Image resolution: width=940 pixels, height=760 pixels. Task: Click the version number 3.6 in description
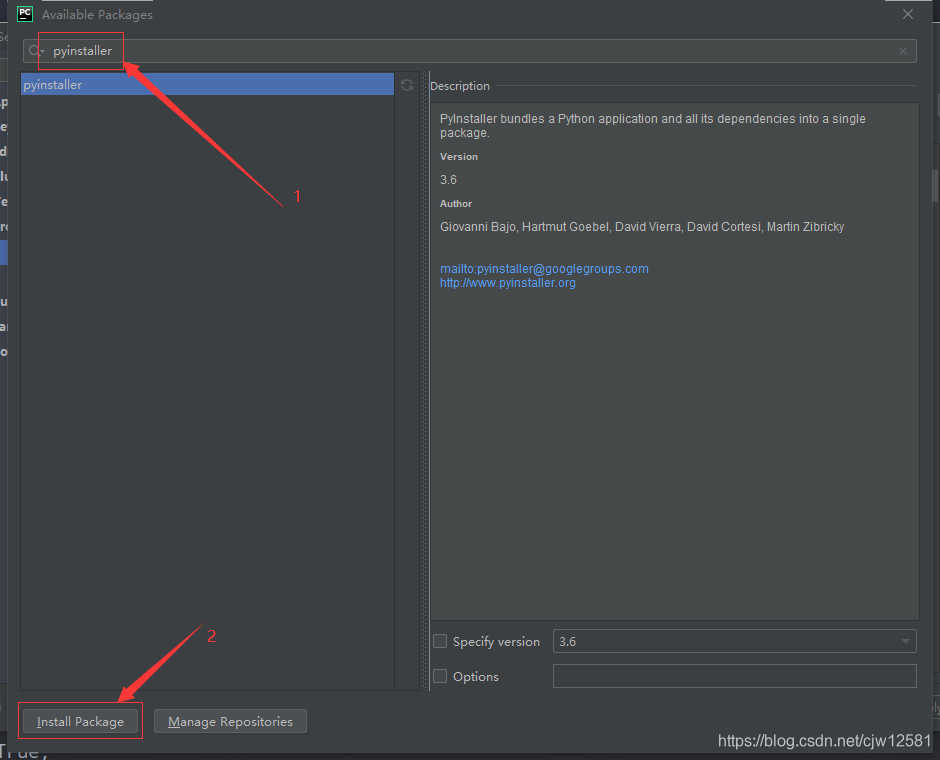(x=448, y=180)
